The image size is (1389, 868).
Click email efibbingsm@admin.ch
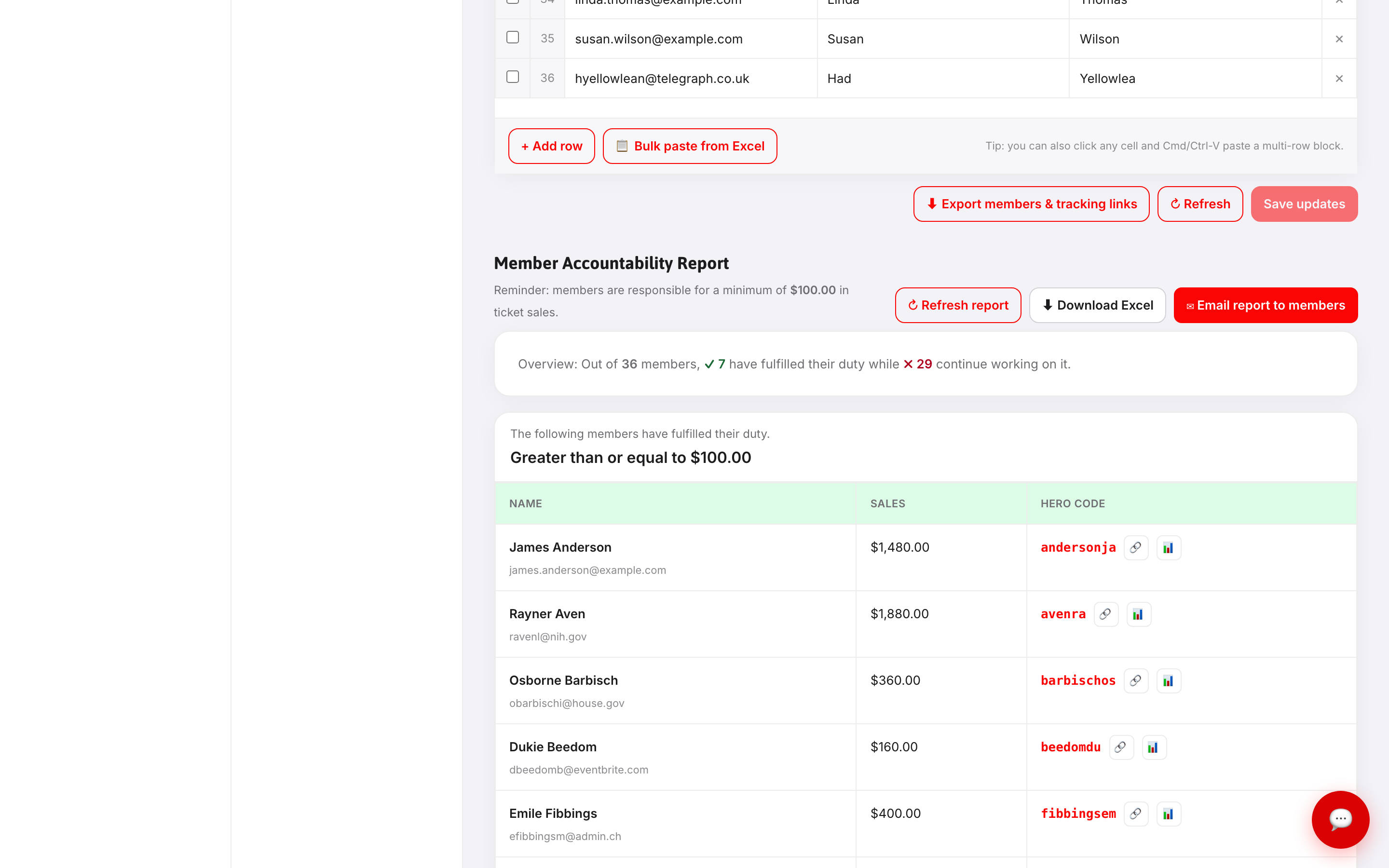565,837
